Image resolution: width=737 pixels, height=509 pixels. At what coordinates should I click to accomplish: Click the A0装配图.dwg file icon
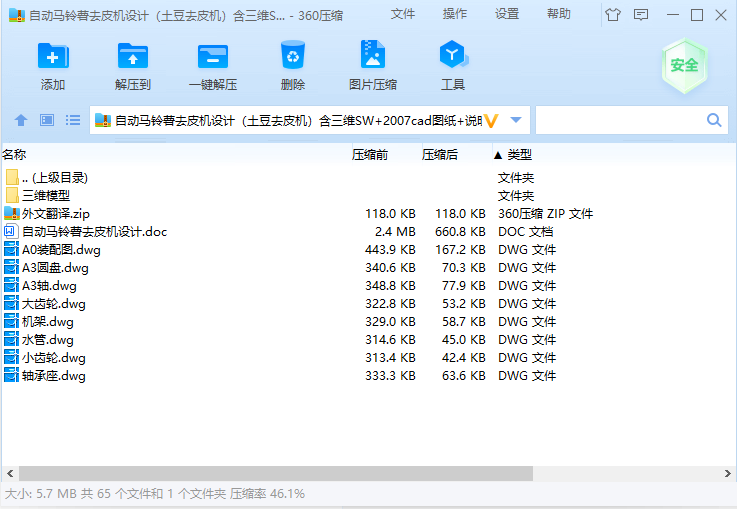point(11,250)
